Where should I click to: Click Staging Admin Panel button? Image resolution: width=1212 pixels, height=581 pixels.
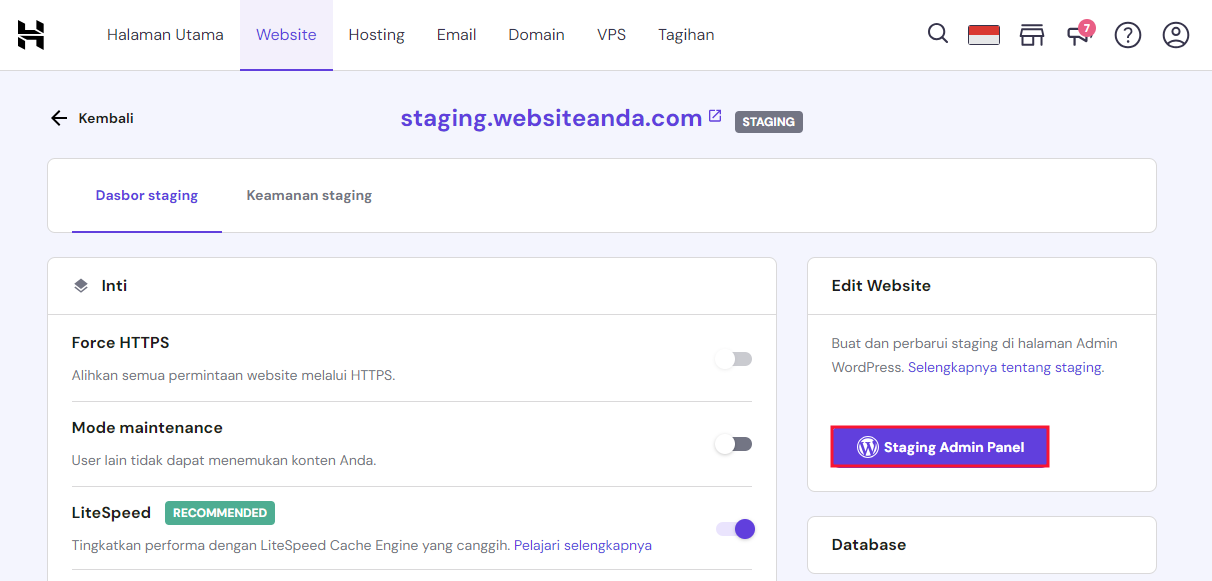940,447
